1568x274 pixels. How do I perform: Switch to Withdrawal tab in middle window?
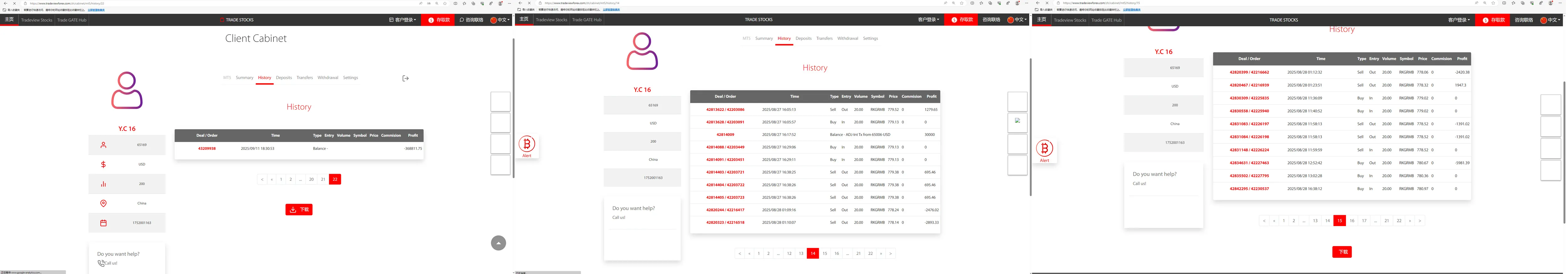tap(847, 38)
